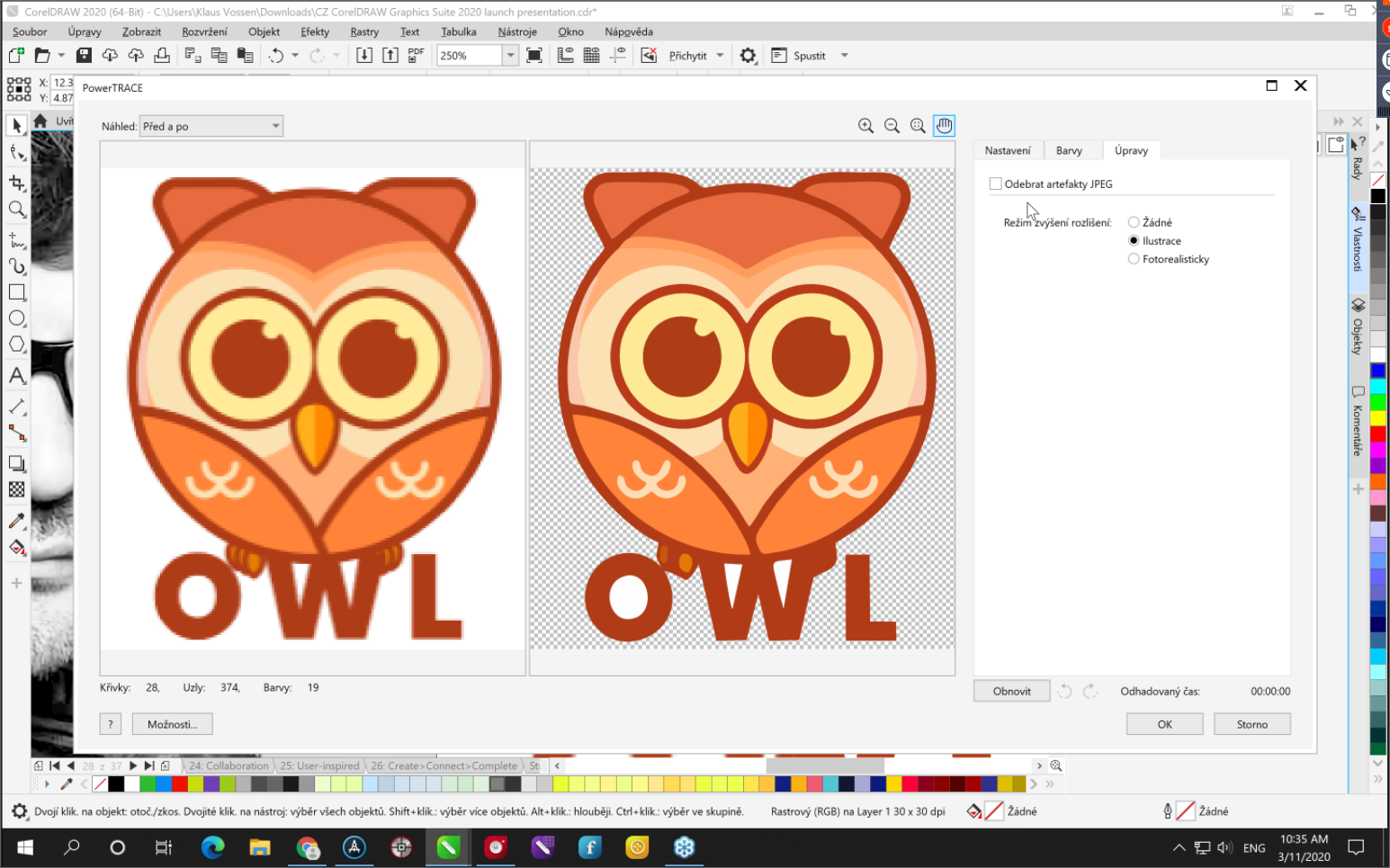Select the Text tool in the toolbox

(x=17, y=376)
